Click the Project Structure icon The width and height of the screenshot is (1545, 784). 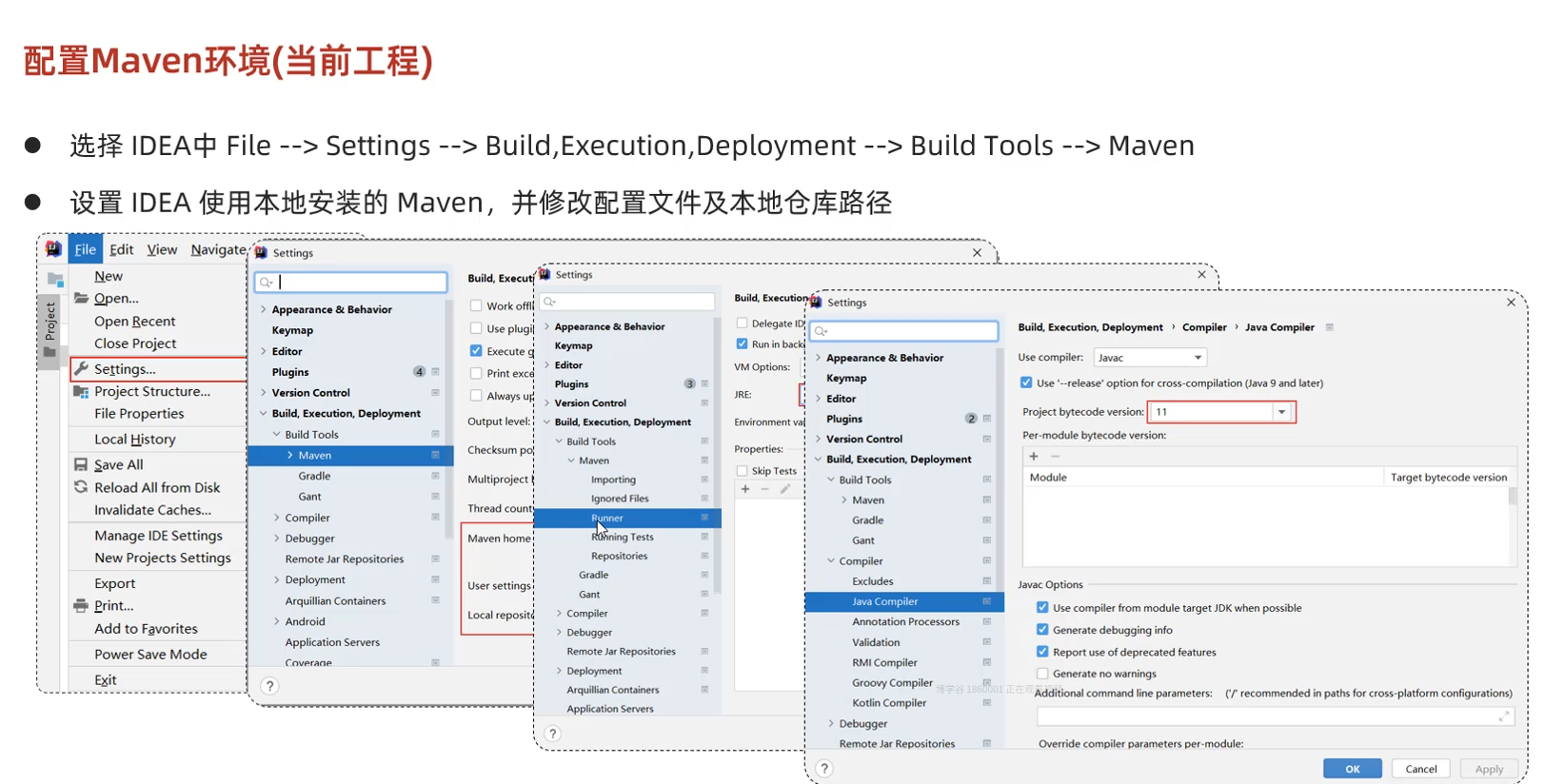(x=82, y=391)
